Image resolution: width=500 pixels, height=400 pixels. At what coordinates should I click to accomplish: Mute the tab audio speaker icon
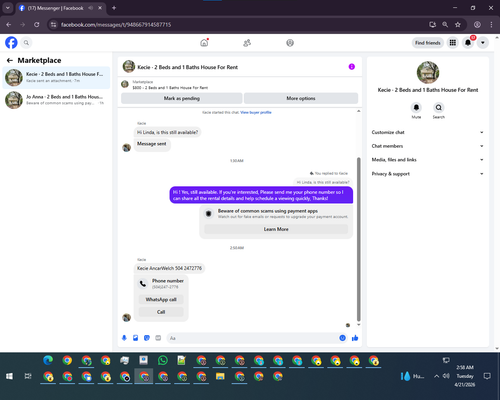pos(91,8)
